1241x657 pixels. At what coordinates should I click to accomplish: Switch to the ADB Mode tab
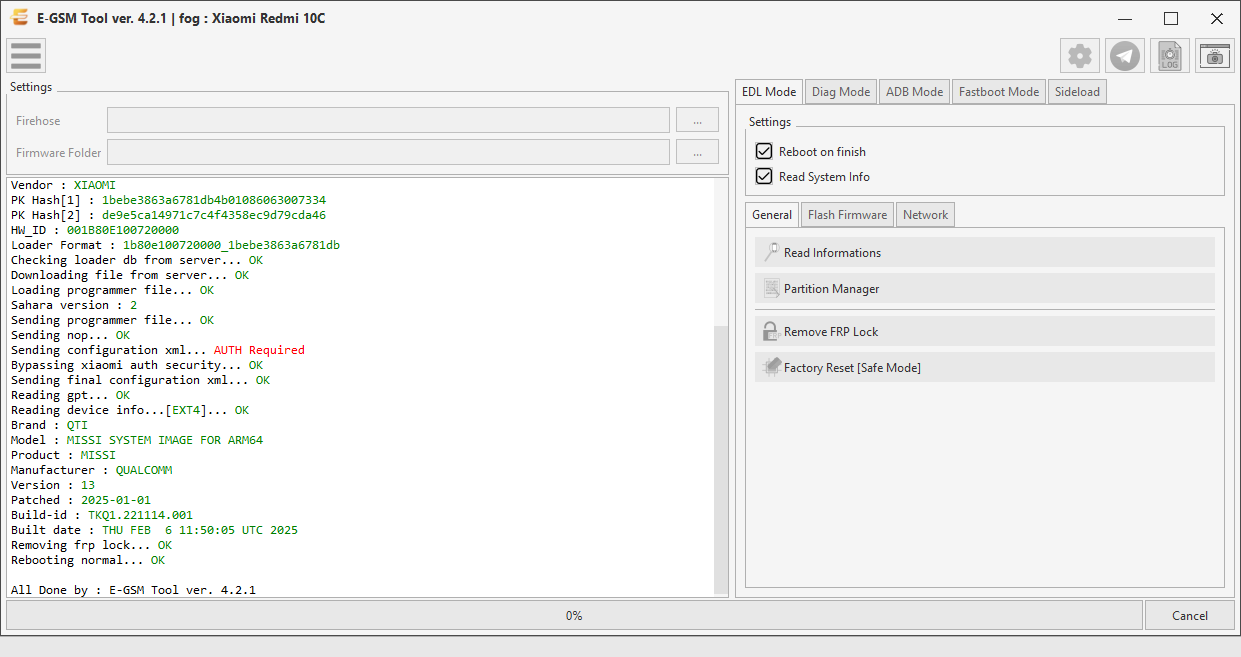[914, 91]
